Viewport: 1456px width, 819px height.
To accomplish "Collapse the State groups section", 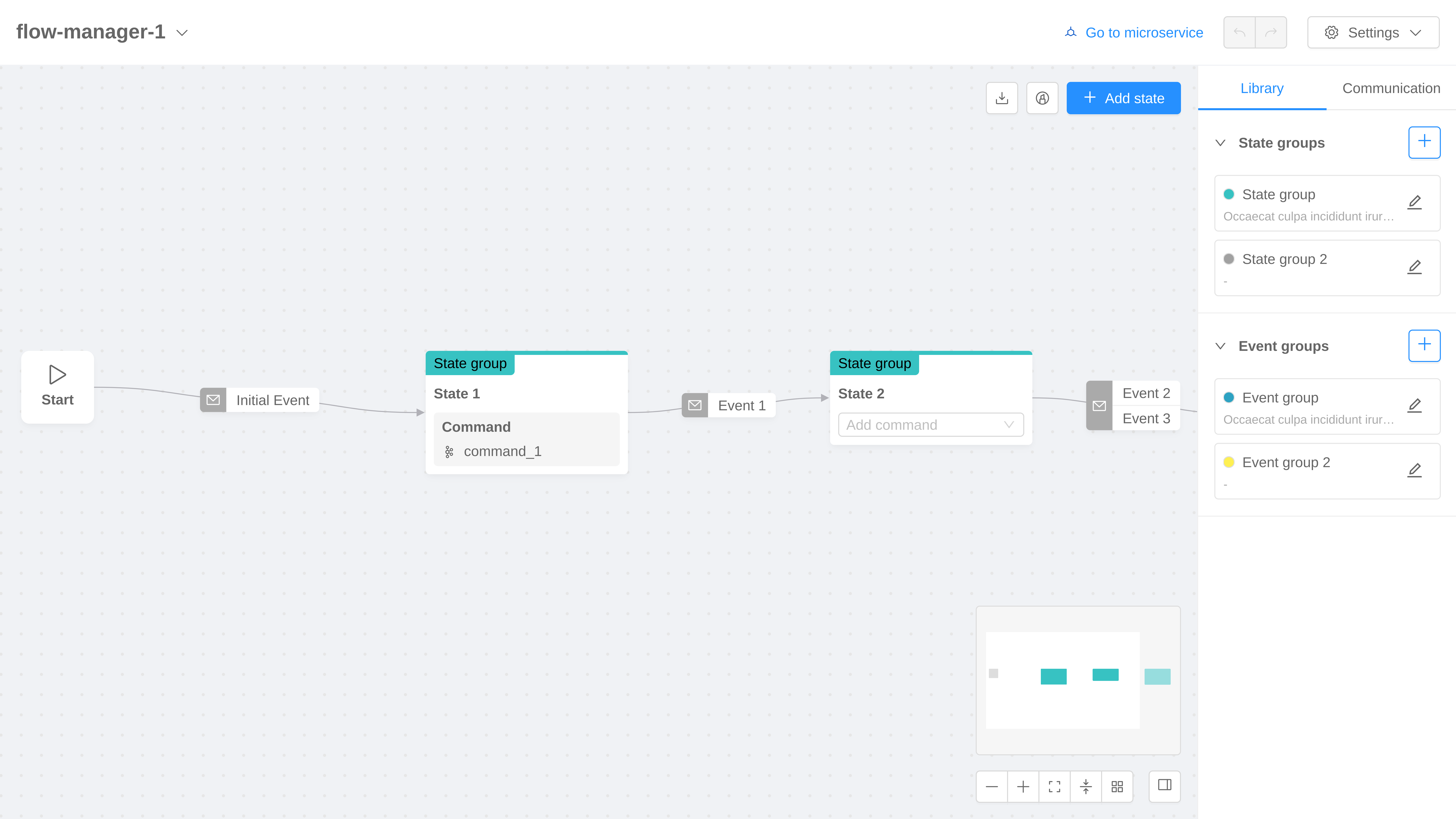I will click(1220, 143).
